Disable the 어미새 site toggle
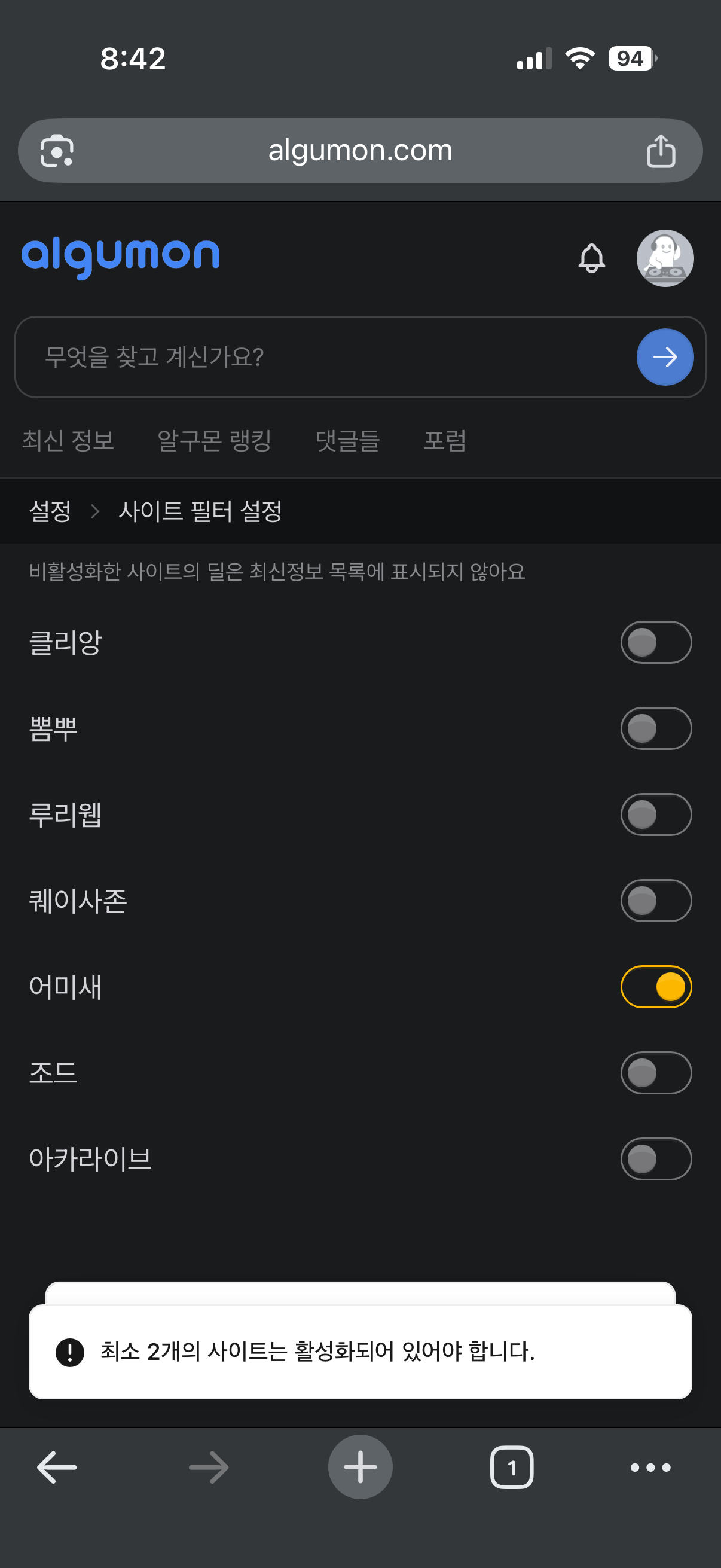 point(655,987)
